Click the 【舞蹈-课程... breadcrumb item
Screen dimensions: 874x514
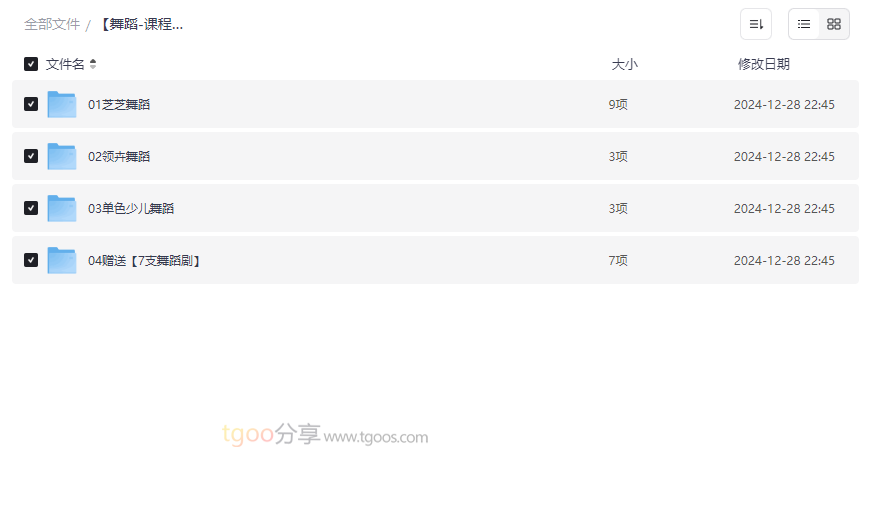coord(141,24)
